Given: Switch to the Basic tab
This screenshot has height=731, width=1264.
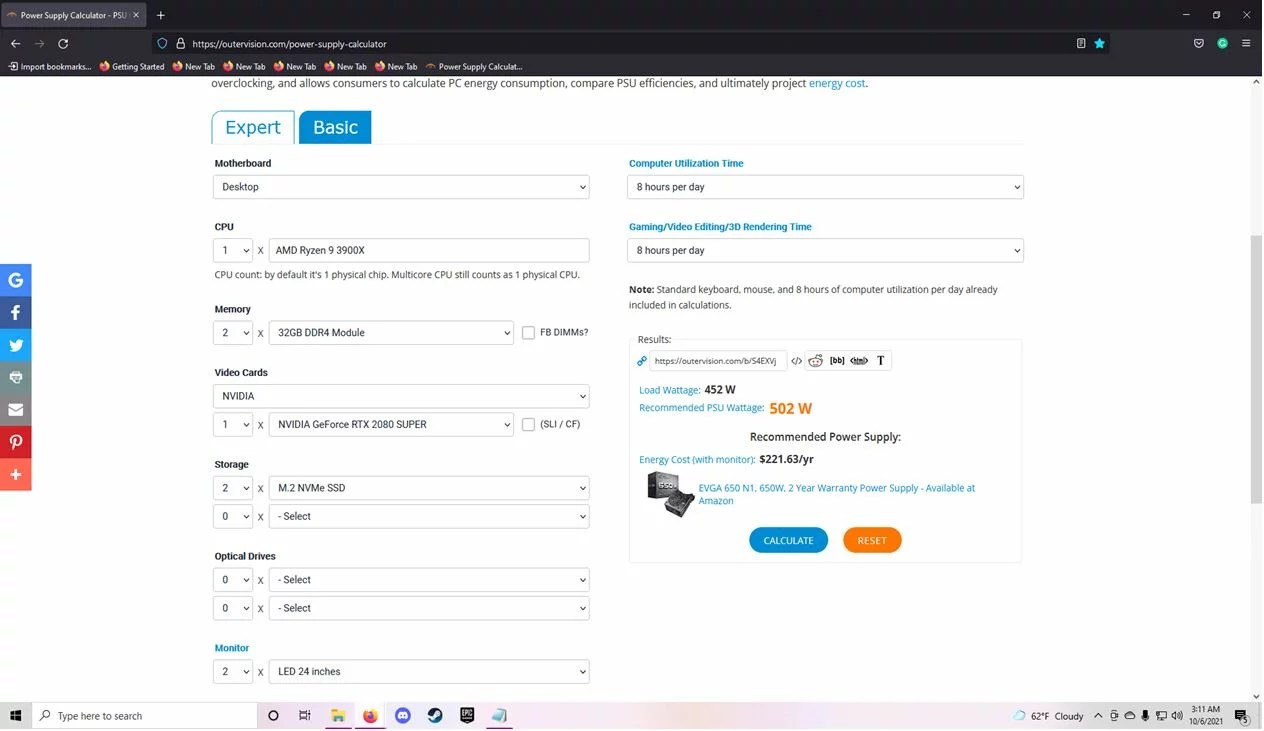Looking at the screenshot, I should pyautogui.click(x=335, y=127).
